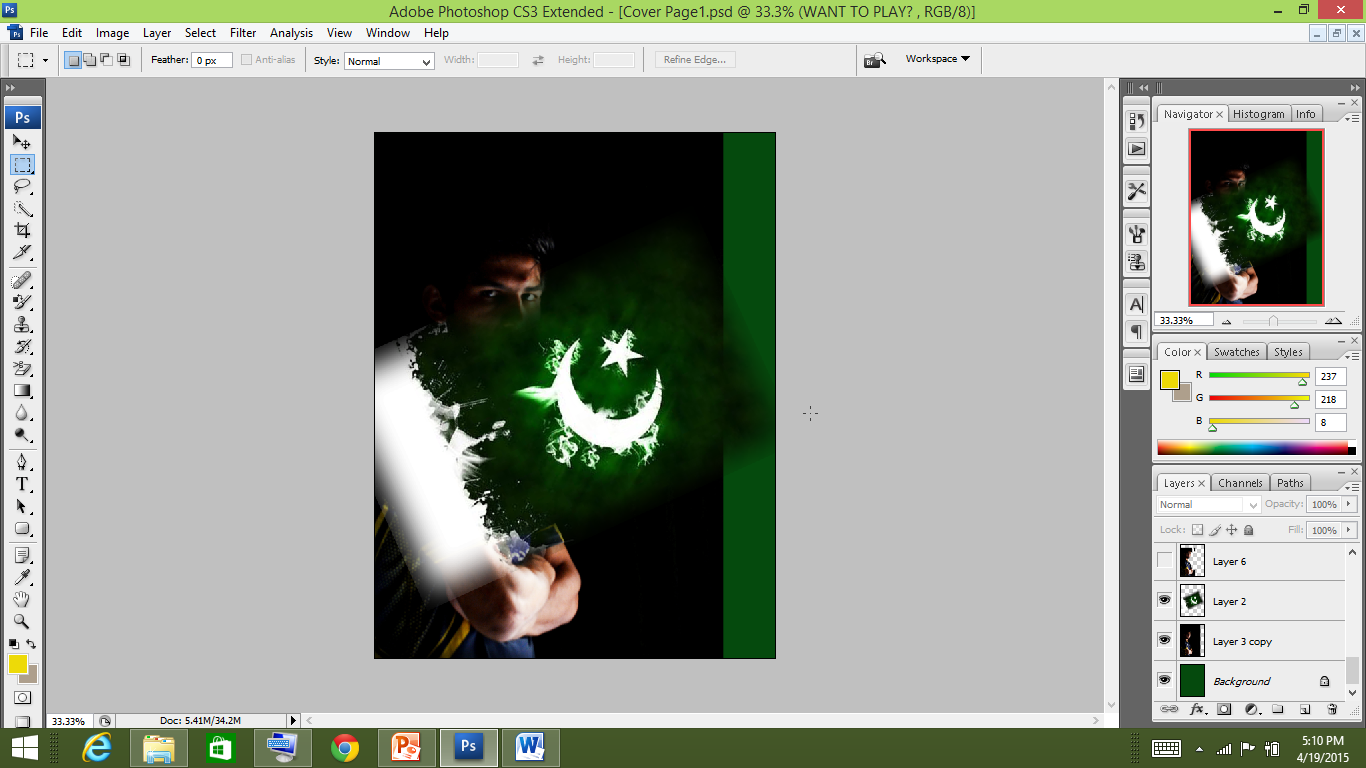Switch to the Channels tab
The height and width of the screenshot is (768, 1366).
click(x=1240, y=483)
